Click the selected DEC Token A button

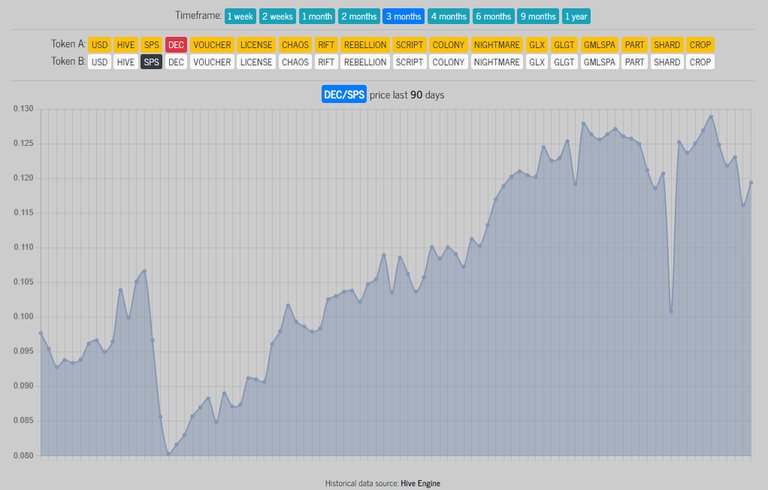(x=176, y=45)
